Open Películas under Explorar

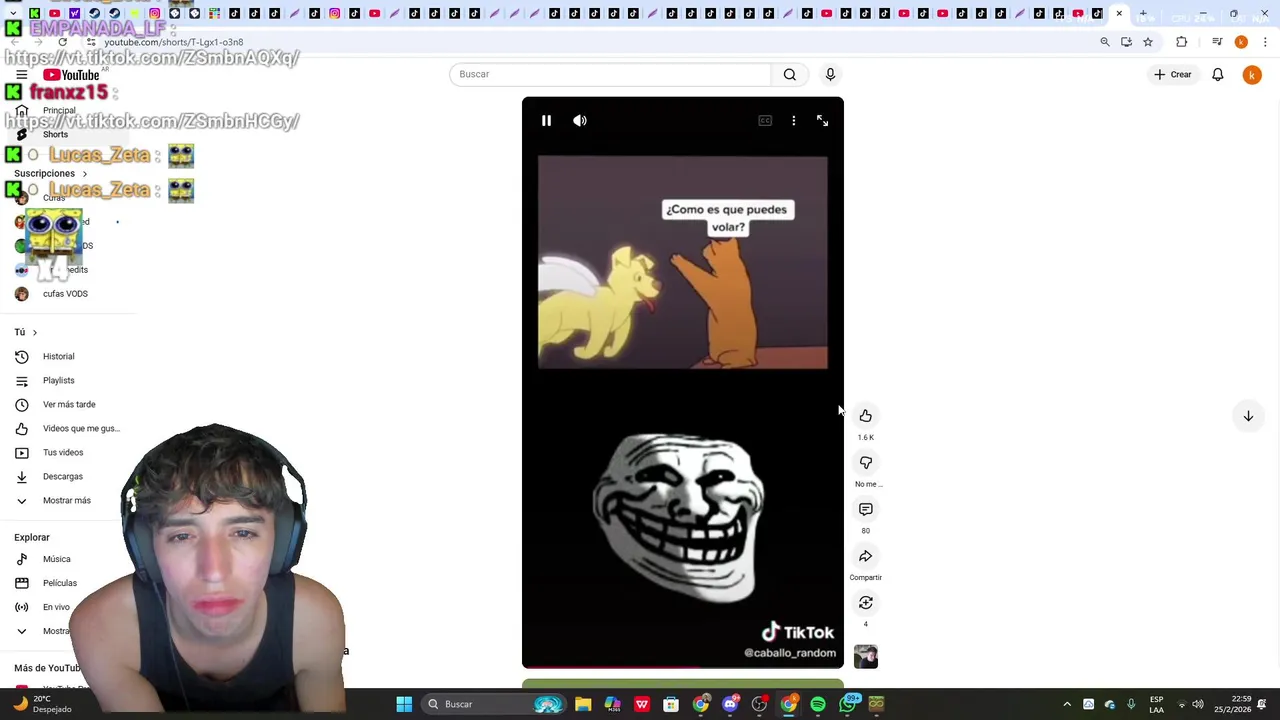tap(59, 583)
